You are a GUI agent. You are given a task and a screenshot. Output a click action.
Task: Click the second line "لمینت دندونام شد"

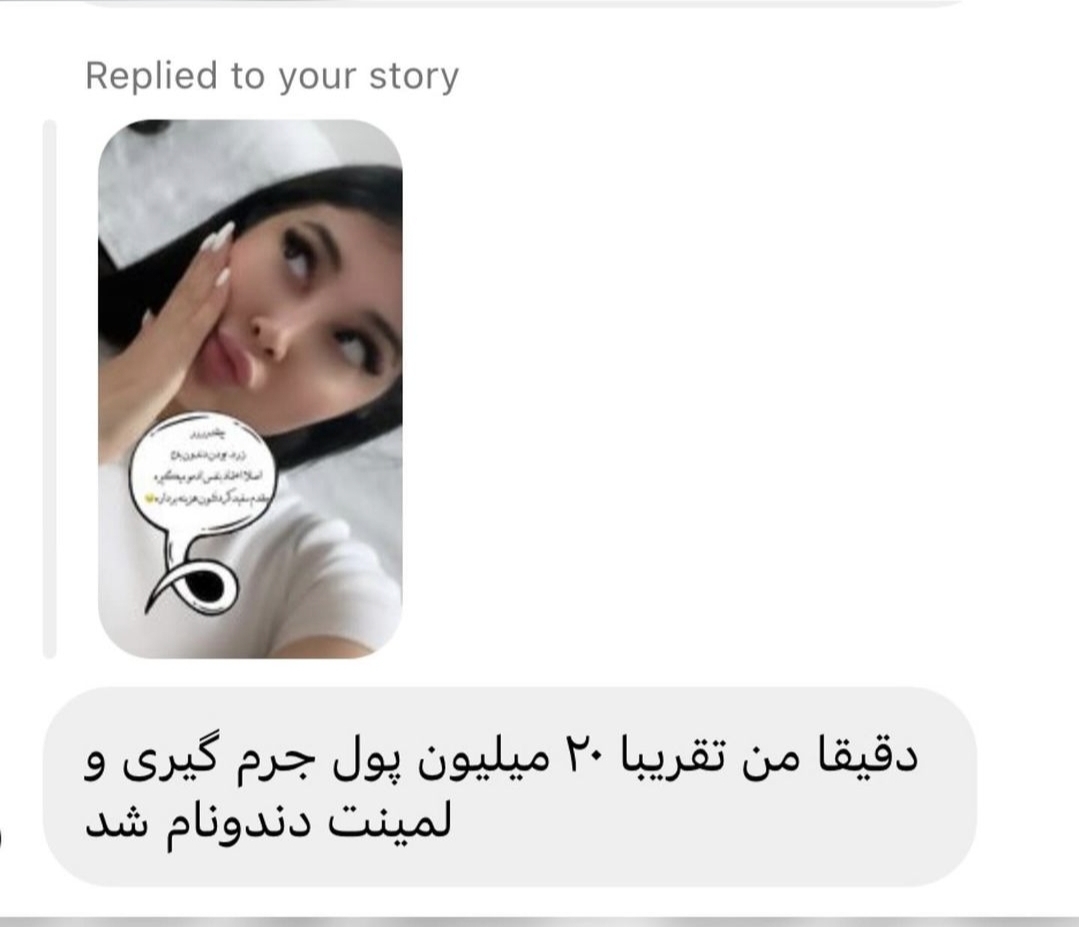(268, 820)
